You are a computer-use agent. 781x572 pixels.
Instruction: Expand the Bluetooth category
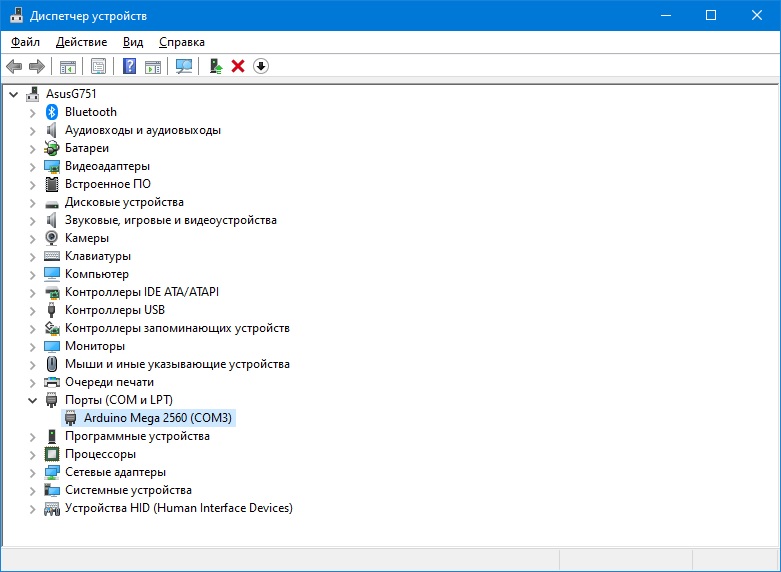32,113
